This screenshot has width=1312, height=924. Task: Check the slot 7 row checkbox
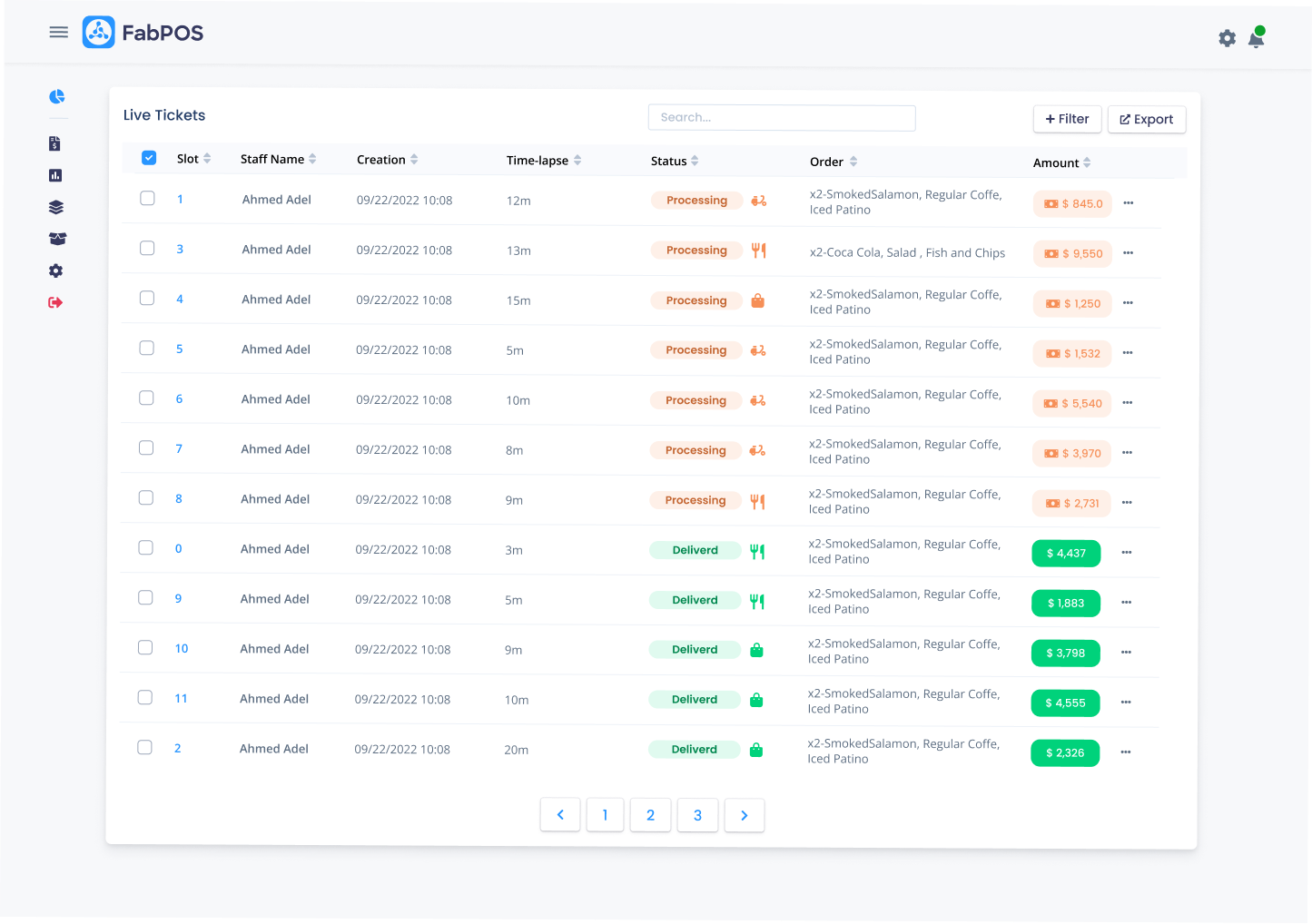[146, 447]
